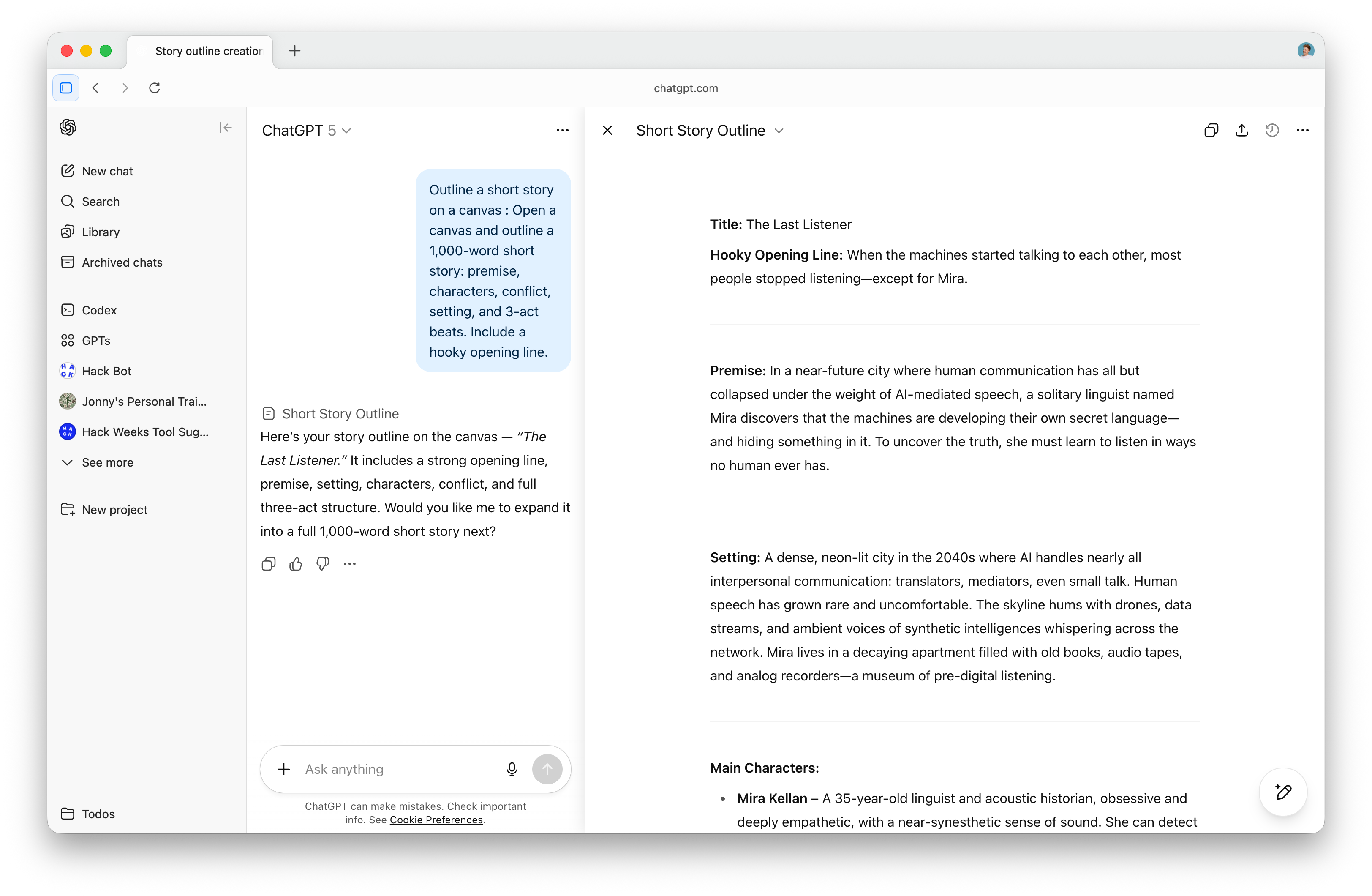Start voice dictation with the microphone icon
Screen dimensions: 1372x896
click(511, 769)
